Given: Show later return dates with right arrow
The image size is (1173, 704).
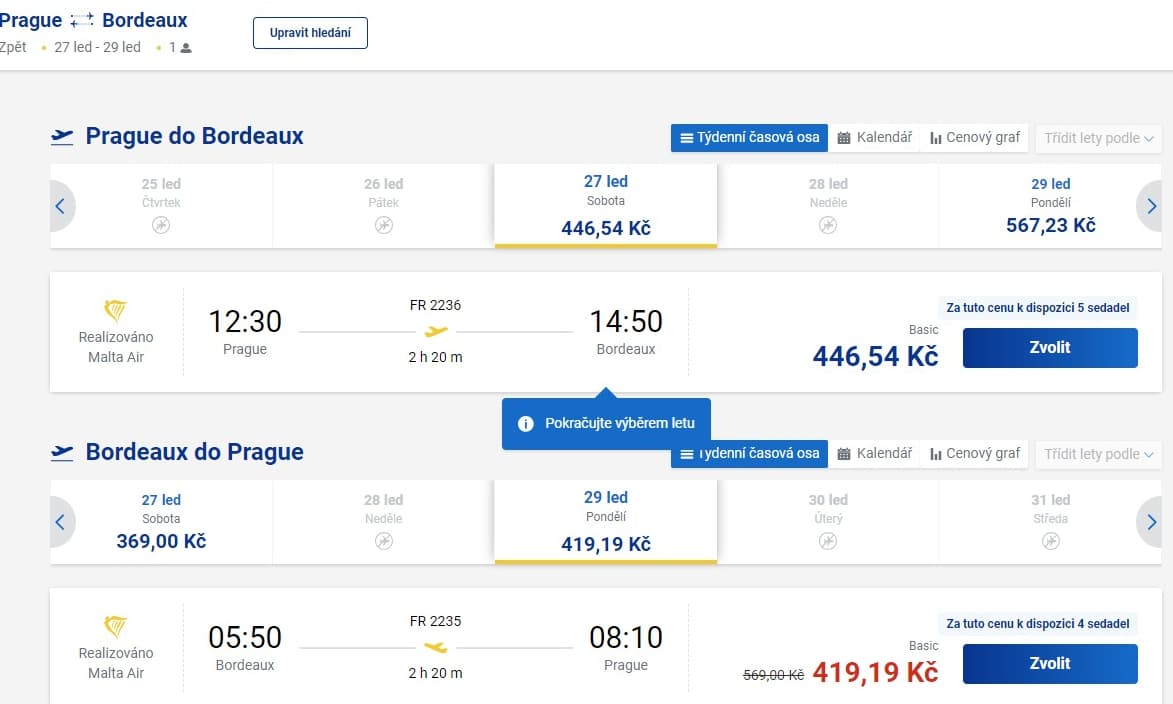Looking at the screenshot, I should click(1150, 522).
